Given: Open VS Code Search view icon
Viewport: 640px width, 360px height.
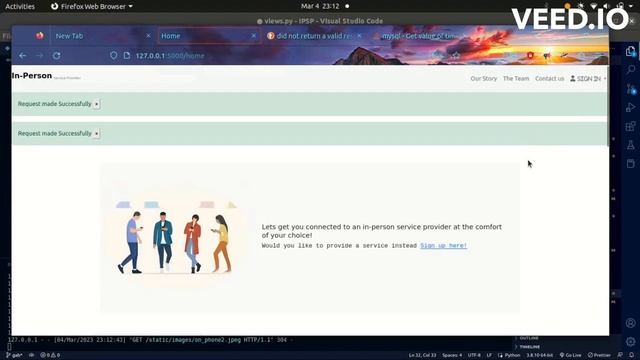Looking at the screenshot, I should pos(631,70).
